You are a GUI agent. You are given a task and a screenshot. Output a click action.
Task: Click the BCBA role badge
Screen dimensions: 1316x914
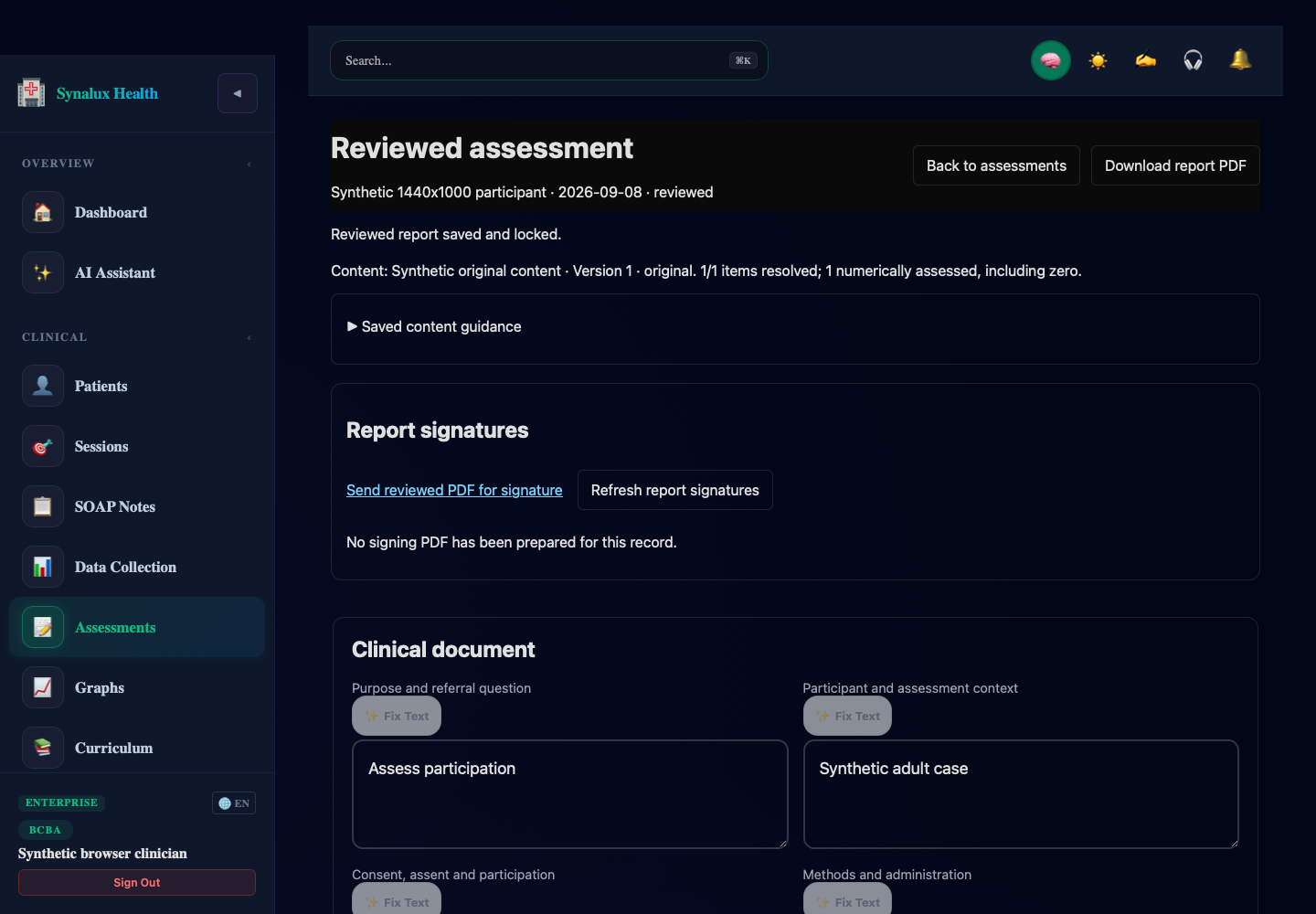(x=45, y=830)
